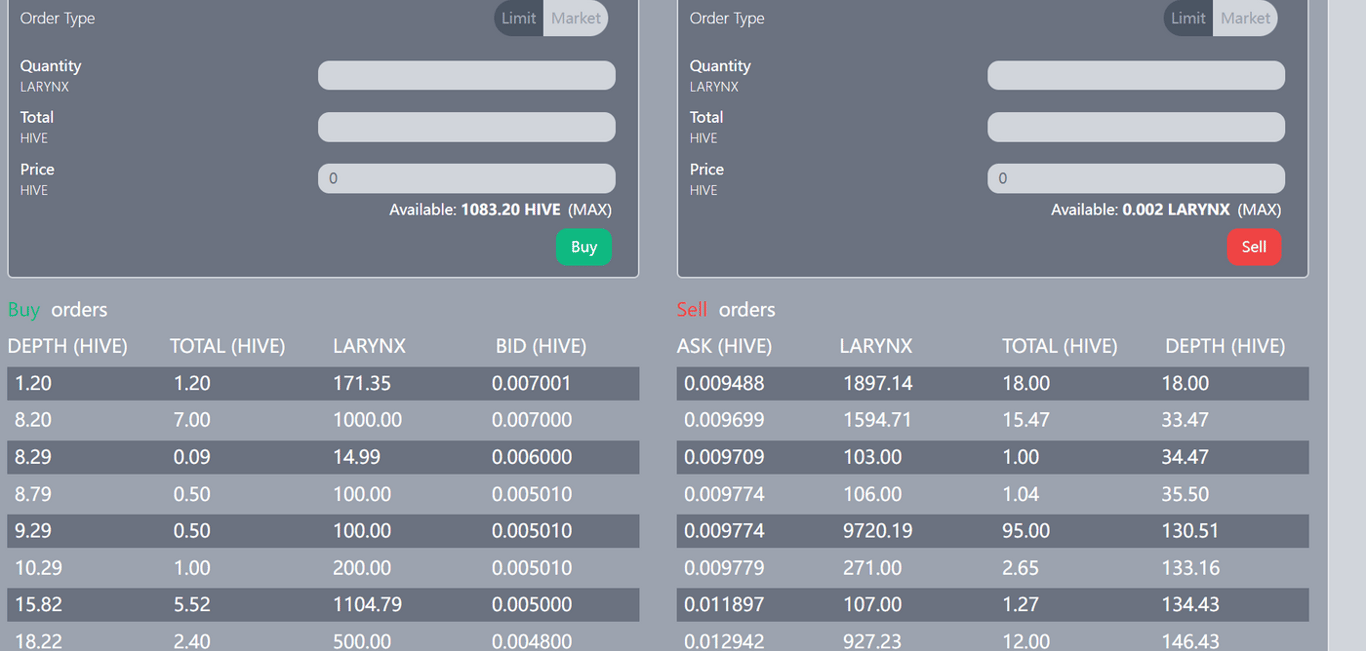
Task: Click the 2.65 total in Sell orders
Action: coord(1021,568)
